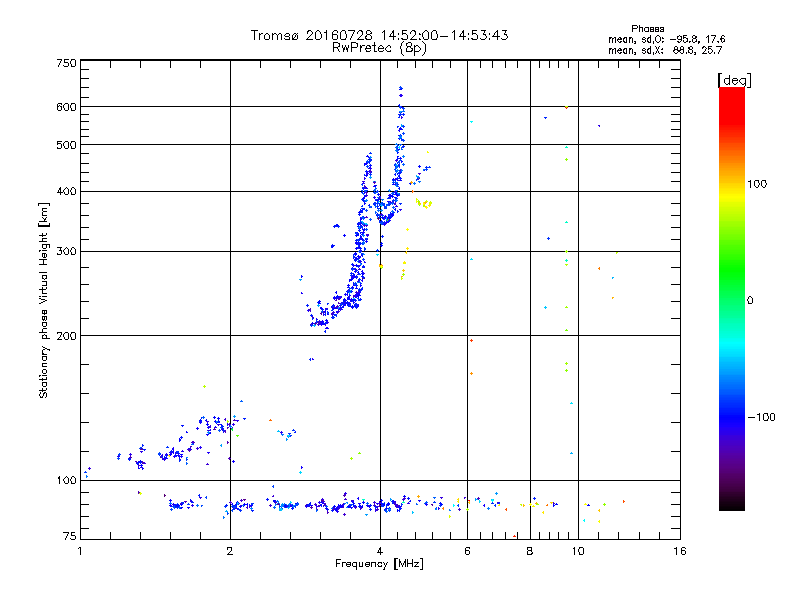Click the x-axis label "8"

pos(530,551)
